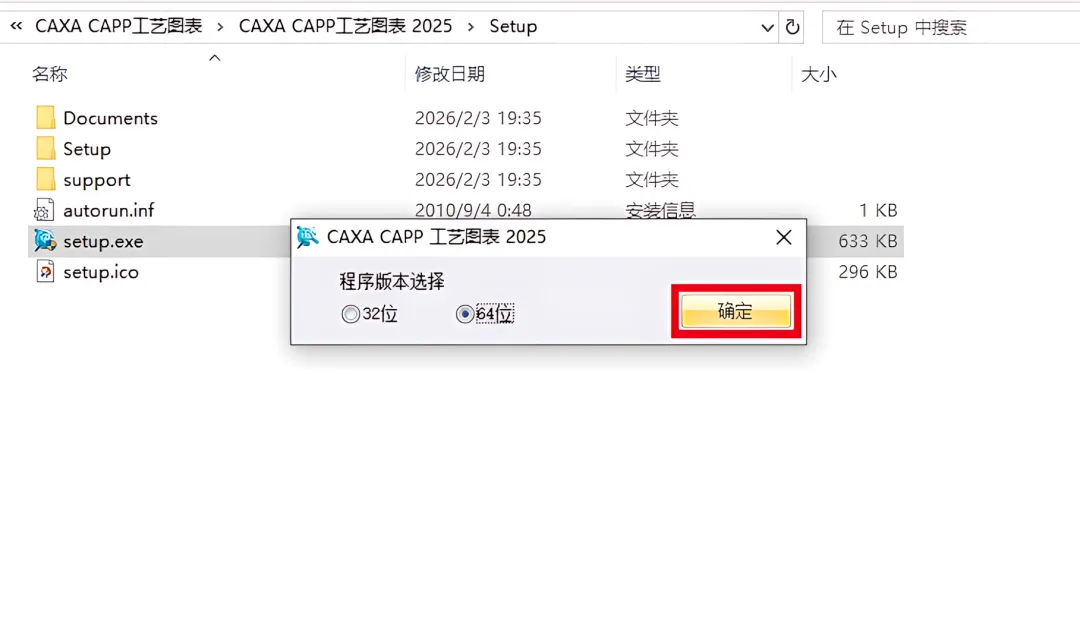Sort files by 名称 column header
The image size is (1080, 618).
[x=50, y=74]
